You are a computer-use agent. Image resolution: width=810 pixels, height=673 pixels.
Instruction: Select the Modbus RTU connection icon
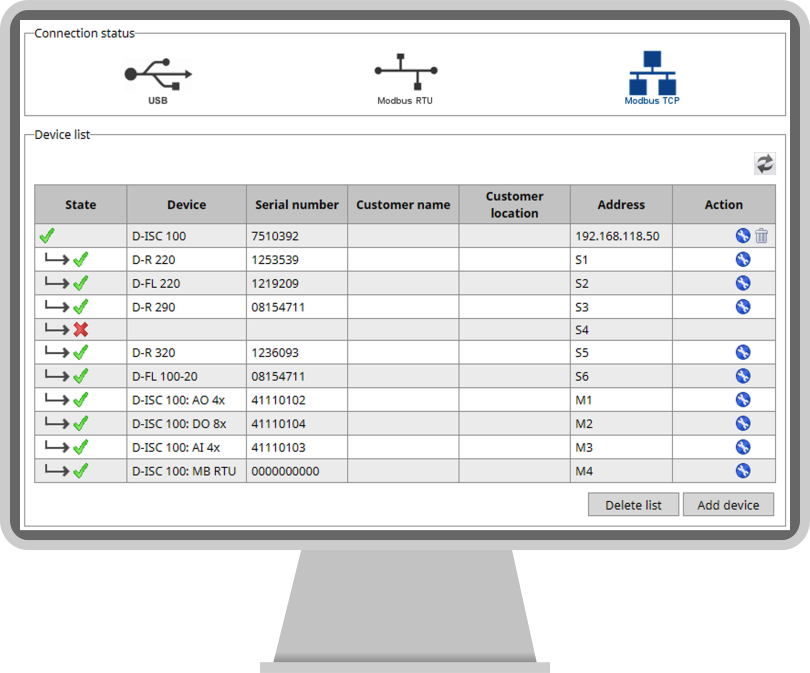pyautogui.click(x=404, y=73)
